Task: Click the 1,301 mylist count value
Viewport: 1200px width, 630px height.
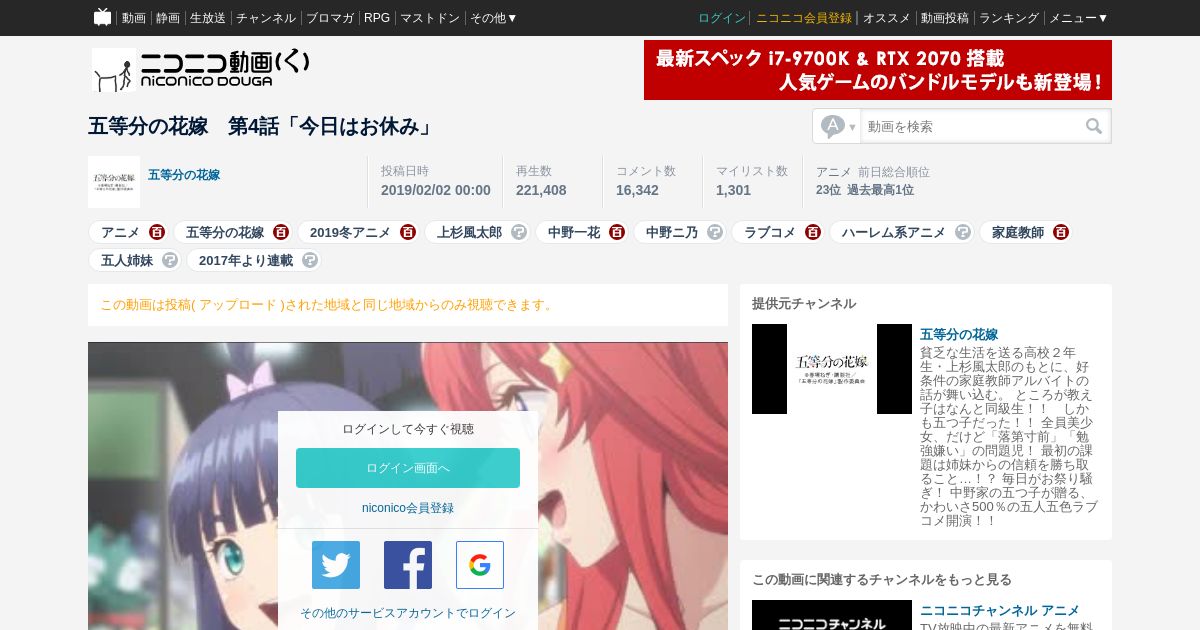Action: tap(733, 190)
